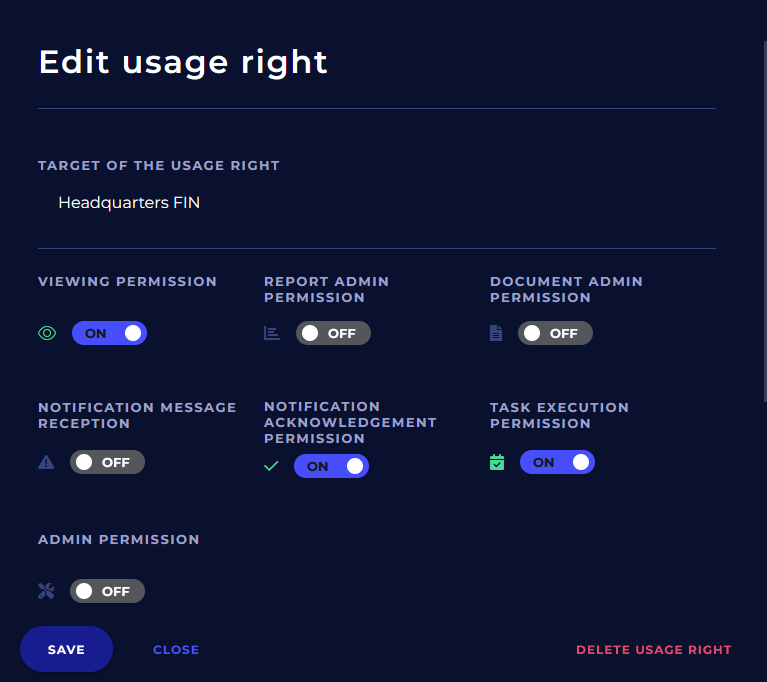Screen dimensions: 767x682
Task: Enable the Admin Permission toggle
Action: tap(107, 591)
